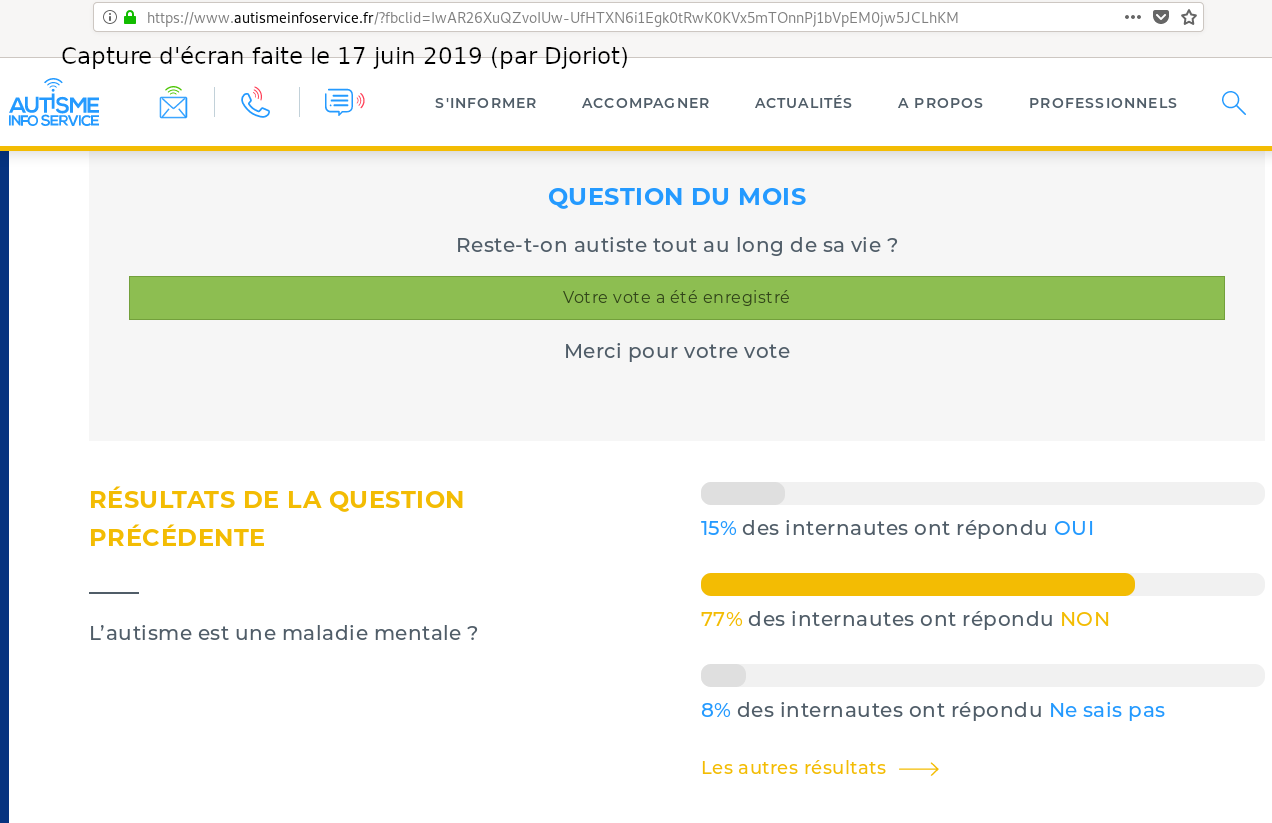Image resolution: width=1272 pixels, height=823 pixels.
Task: Click the green "Votre vote a été enregistré" banner
Action: pyautogui.click(x=677, y=298)
